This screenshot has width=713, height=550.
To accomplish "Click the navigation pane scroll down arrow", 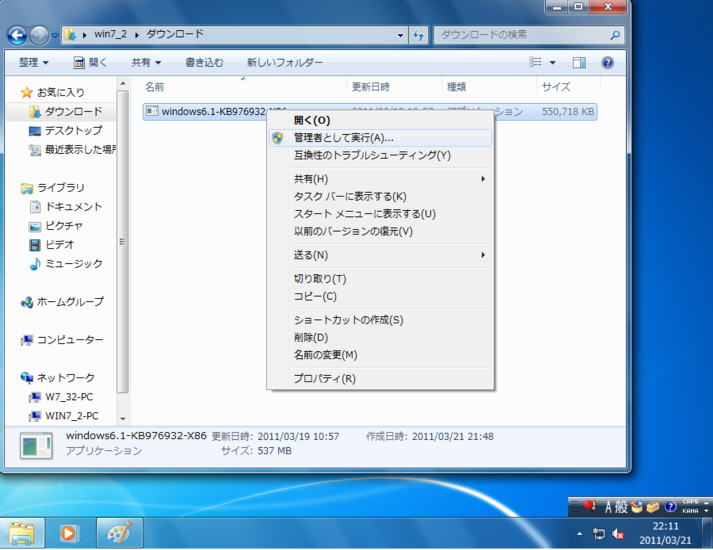I will (122, 419).
